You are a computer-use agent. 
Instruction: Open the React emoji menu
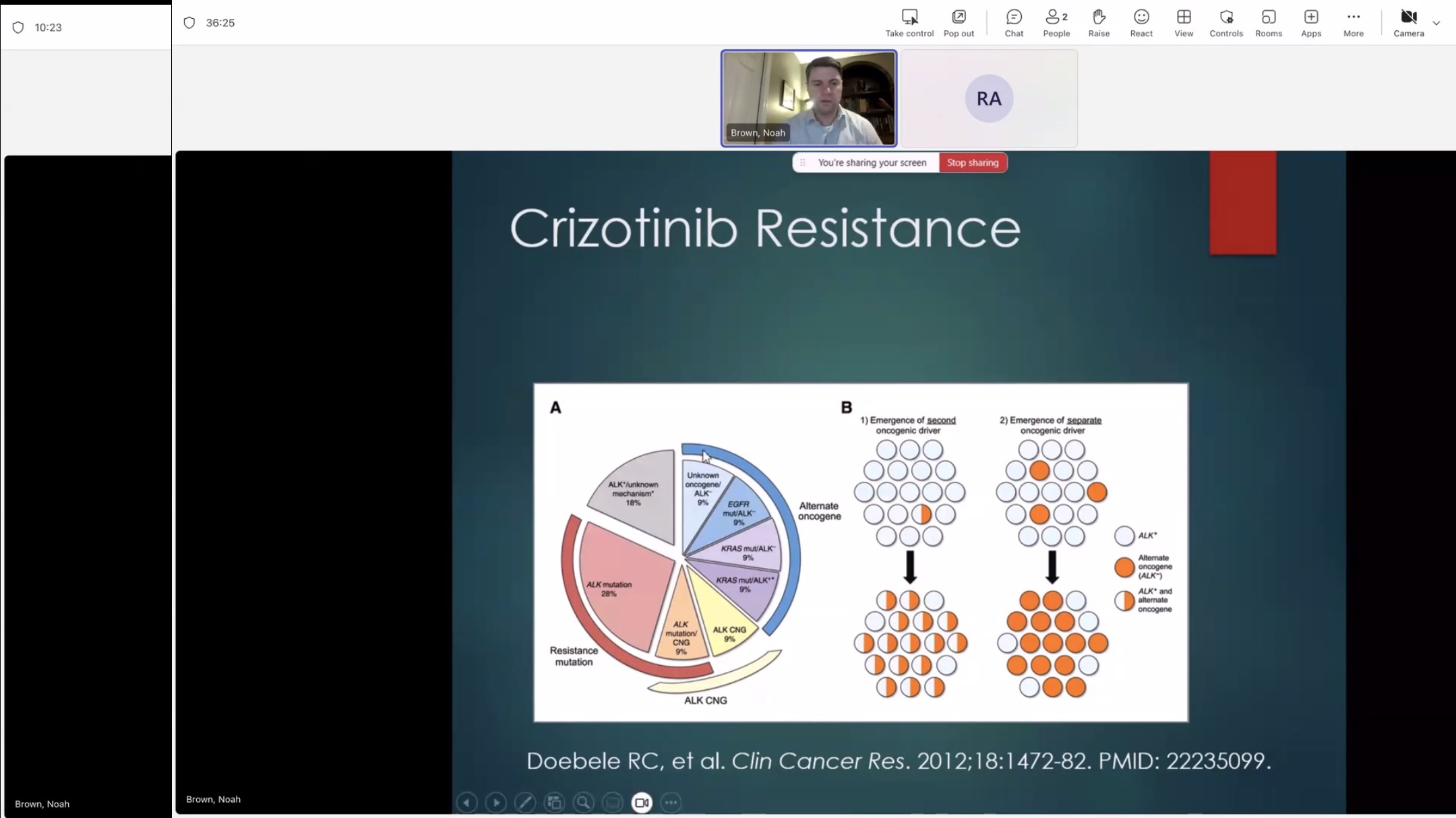(x=1141, y=23)
